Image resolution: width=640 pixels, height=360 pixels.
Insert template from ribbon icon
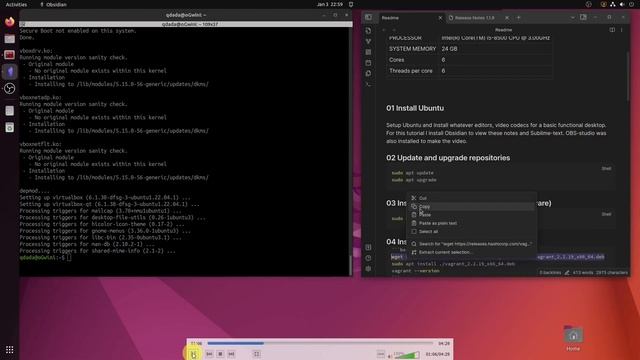pyautogui.click(x=368, y=73)
